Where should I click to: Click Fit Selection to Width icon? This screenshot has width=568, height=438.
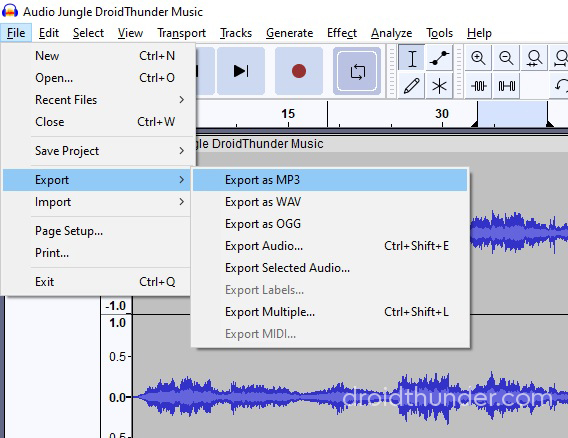point(534,58)
